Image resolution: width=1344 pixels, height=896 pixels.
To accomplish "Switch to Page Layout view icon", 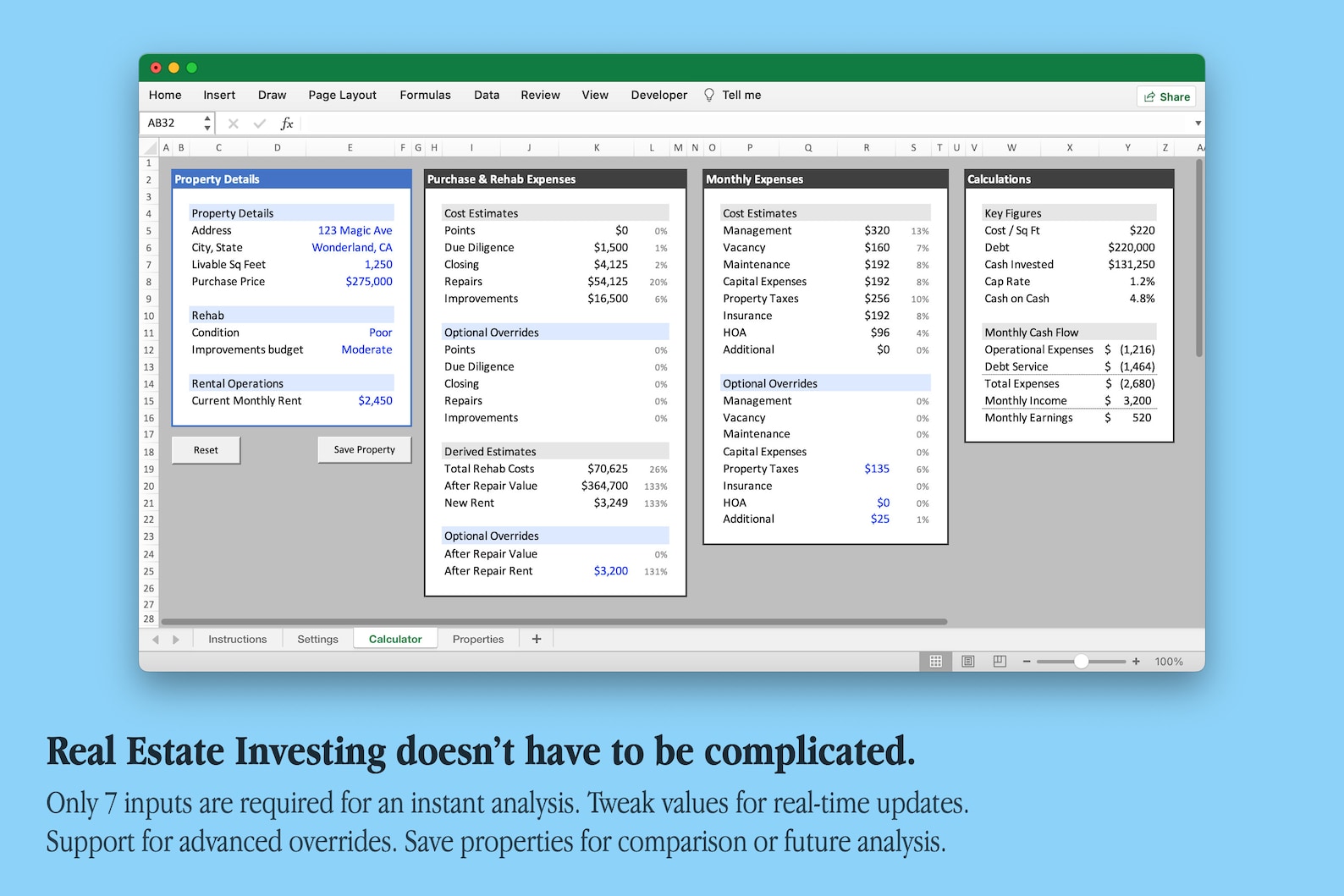I will coord(967,662).
